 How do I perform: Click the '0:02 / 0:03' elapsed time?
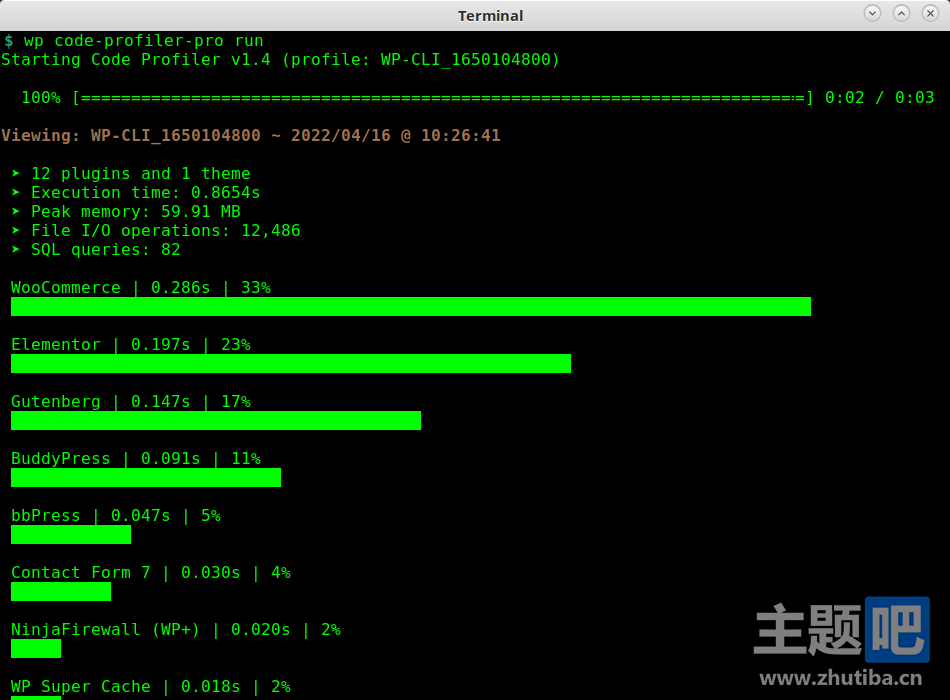(x=880, y=98)
